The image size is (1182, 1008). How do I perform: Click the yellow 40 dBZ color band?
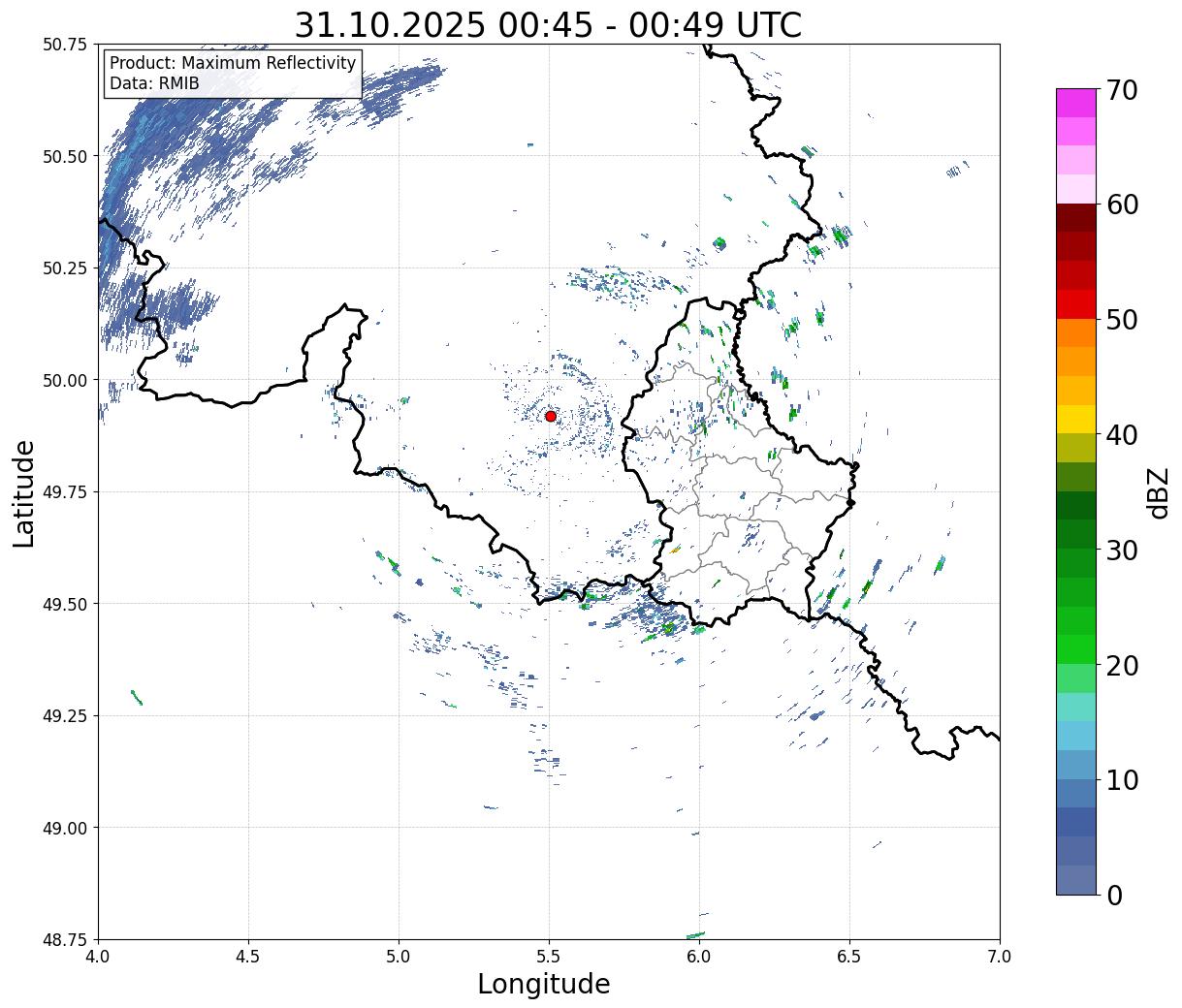[x=1076, y=419]
